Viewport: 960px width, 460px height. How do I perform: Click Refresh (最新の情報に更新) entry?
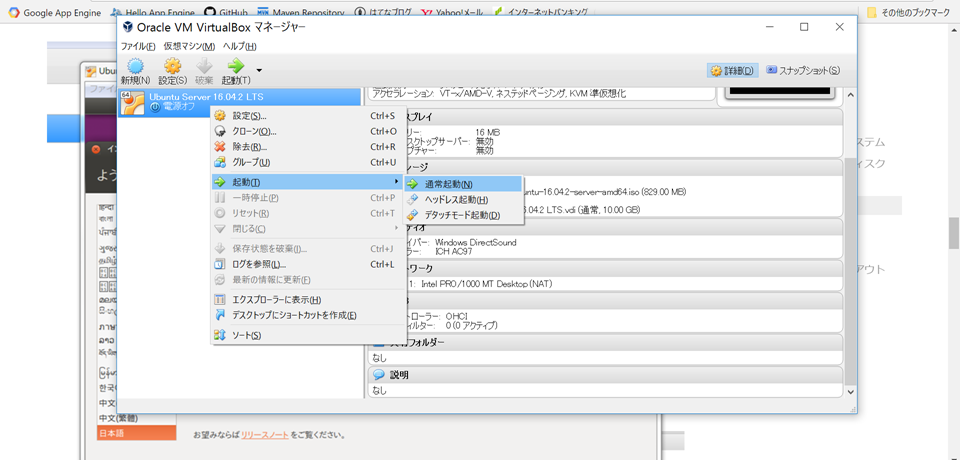(309, 280)
